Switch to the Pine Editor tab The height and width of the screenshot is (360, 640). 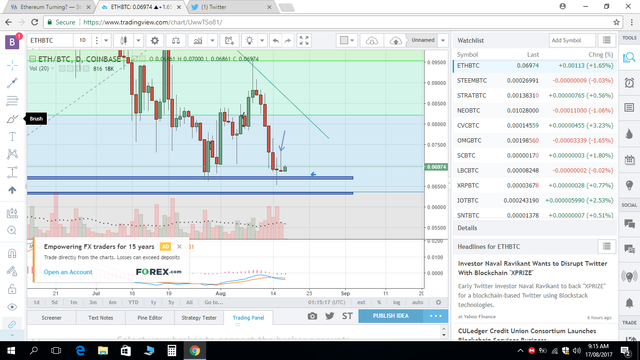pos(150,318)
